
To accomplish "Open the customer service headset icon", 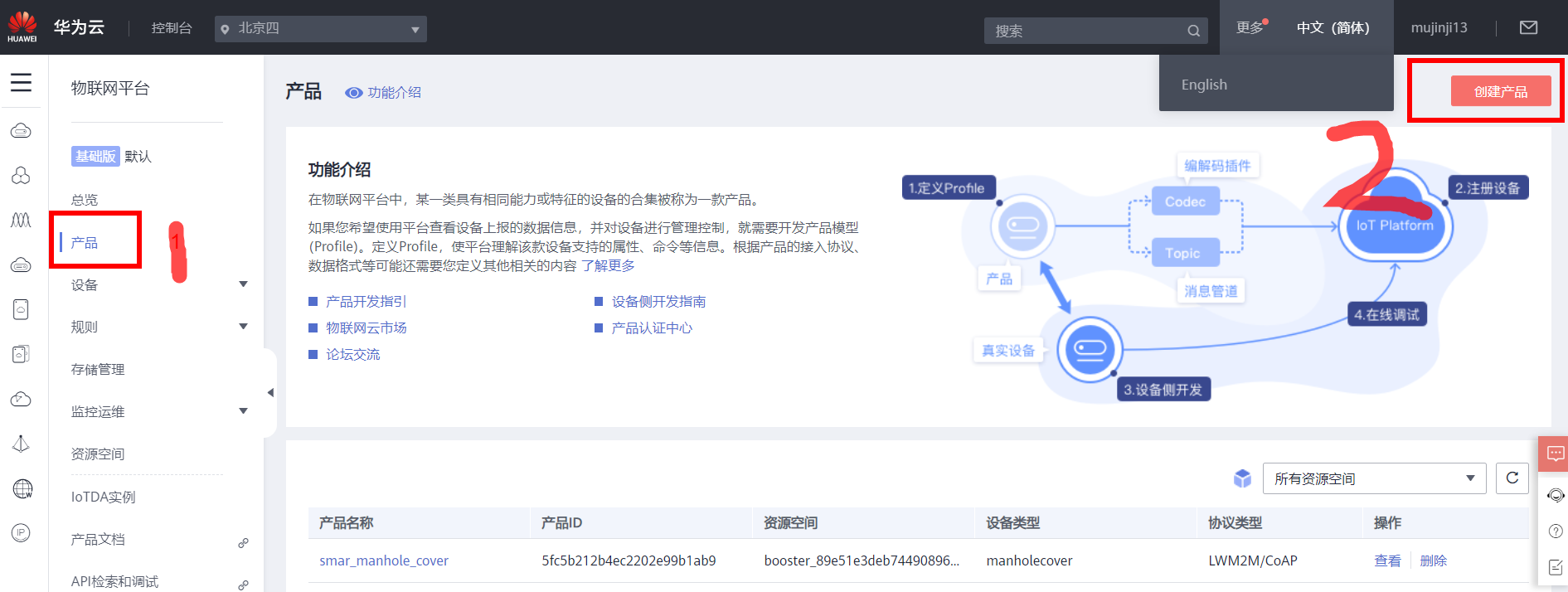I will (x=1556, y=495).
